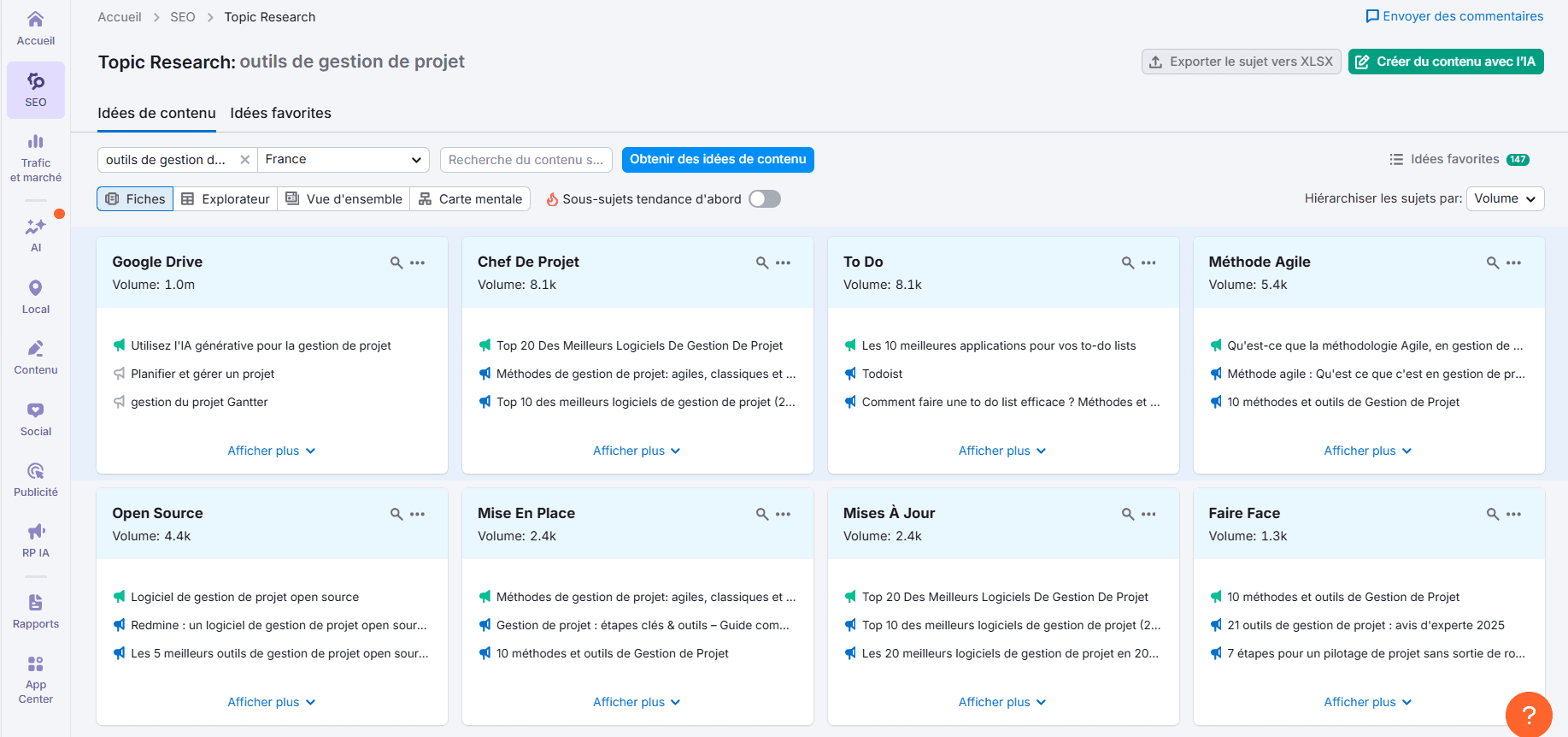Open the Accueil home icon in sidebar

coord(35,27)
